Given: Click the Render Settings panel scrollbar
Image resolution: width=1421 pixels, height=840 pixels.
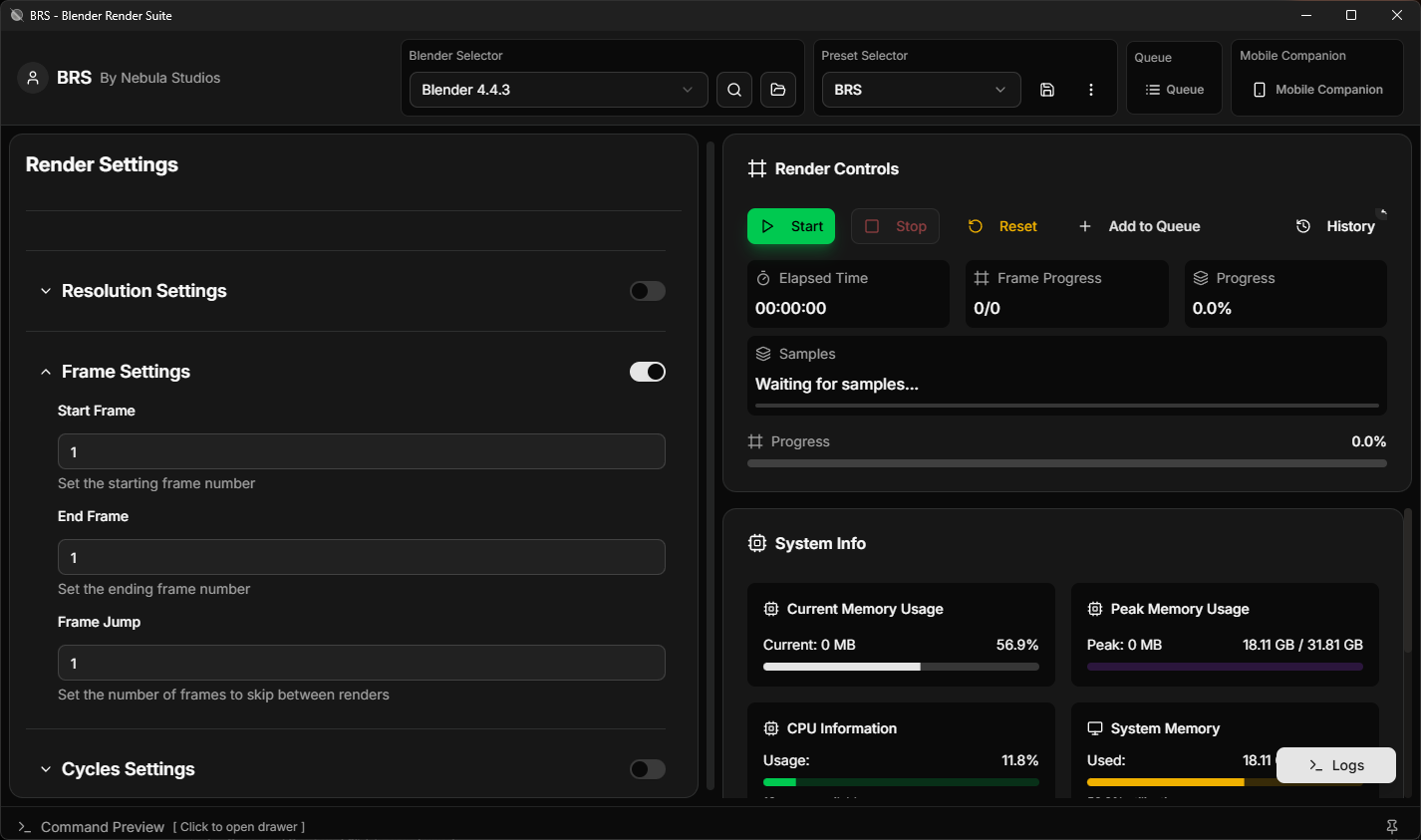Looking at the screenshot, I should coord(710,465).
